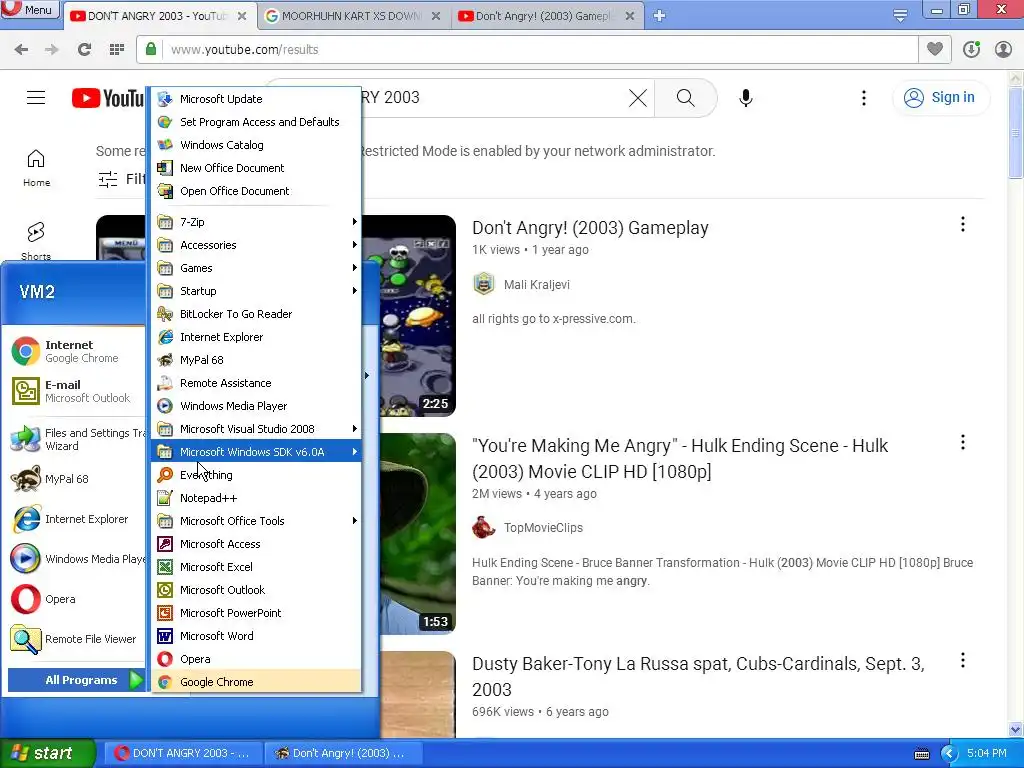Switch to MOORHUHN KART XS tab

(353, 16)
